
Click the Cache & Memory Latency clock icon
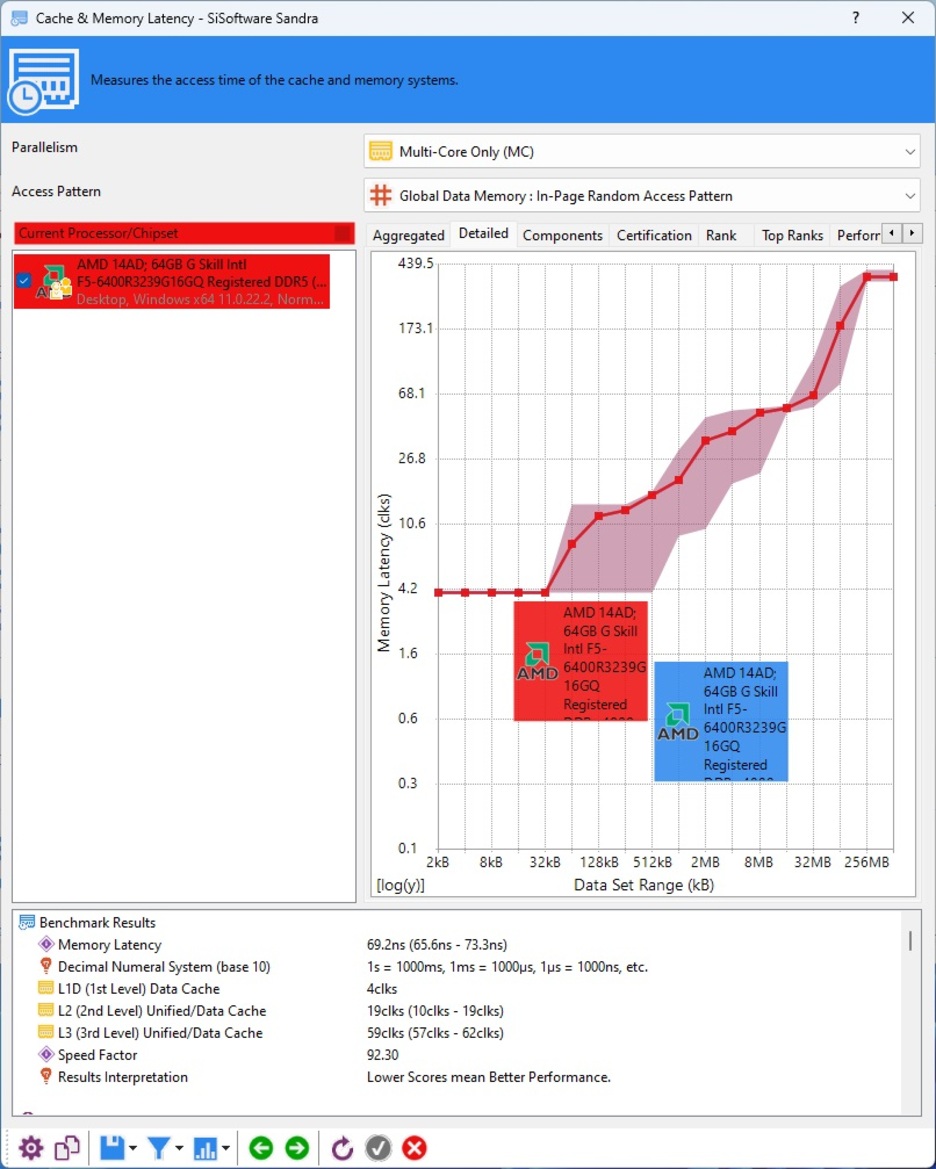43,81
